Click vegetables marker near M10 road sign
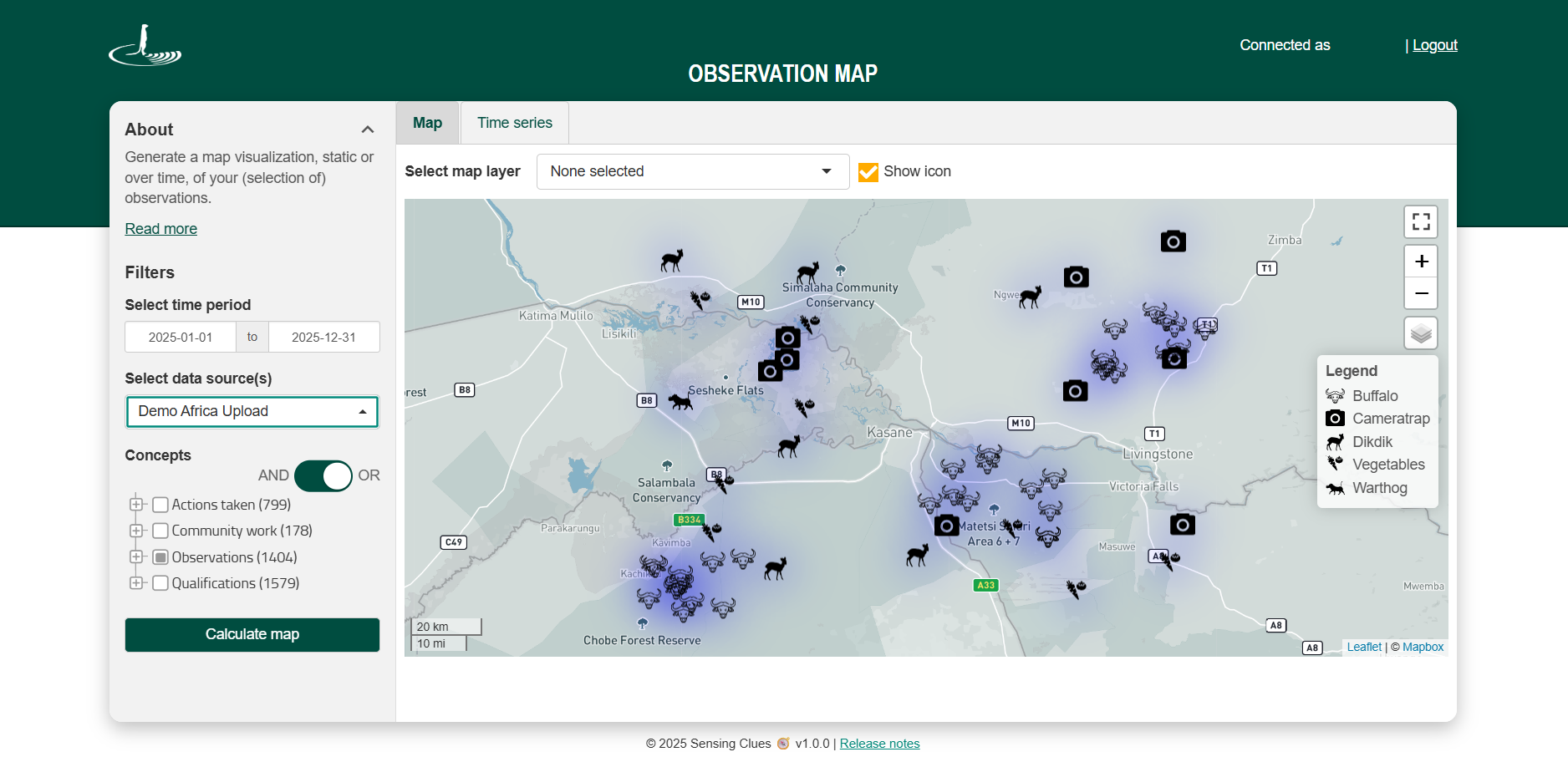 click(x=700, y=299)
